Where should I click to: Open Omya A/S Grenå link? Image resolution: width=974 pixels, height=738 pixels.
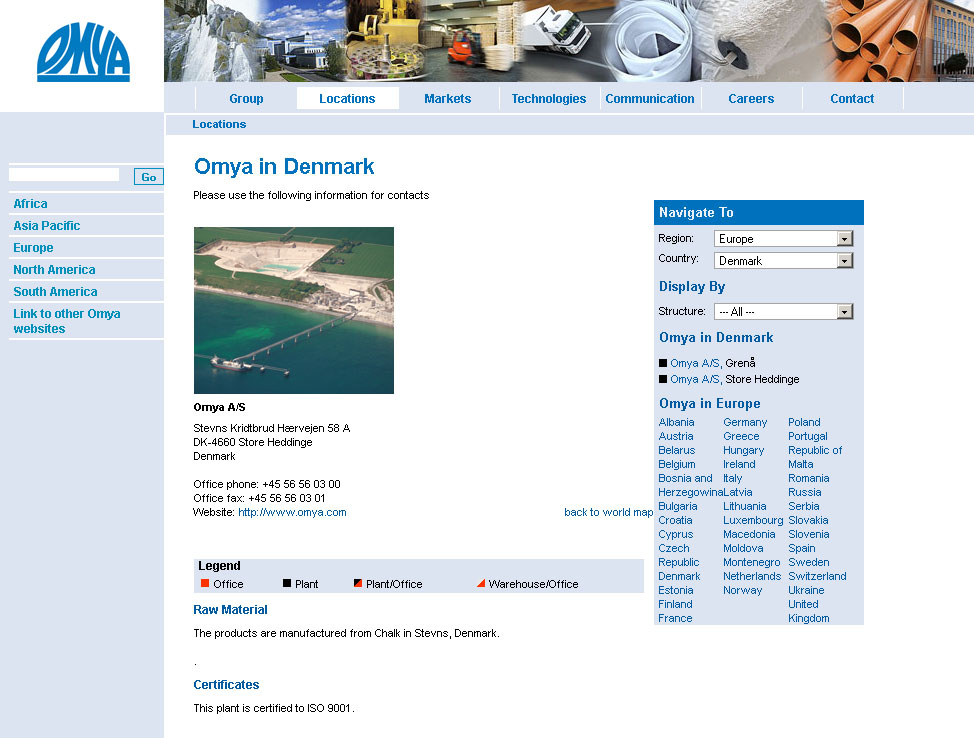696,363
